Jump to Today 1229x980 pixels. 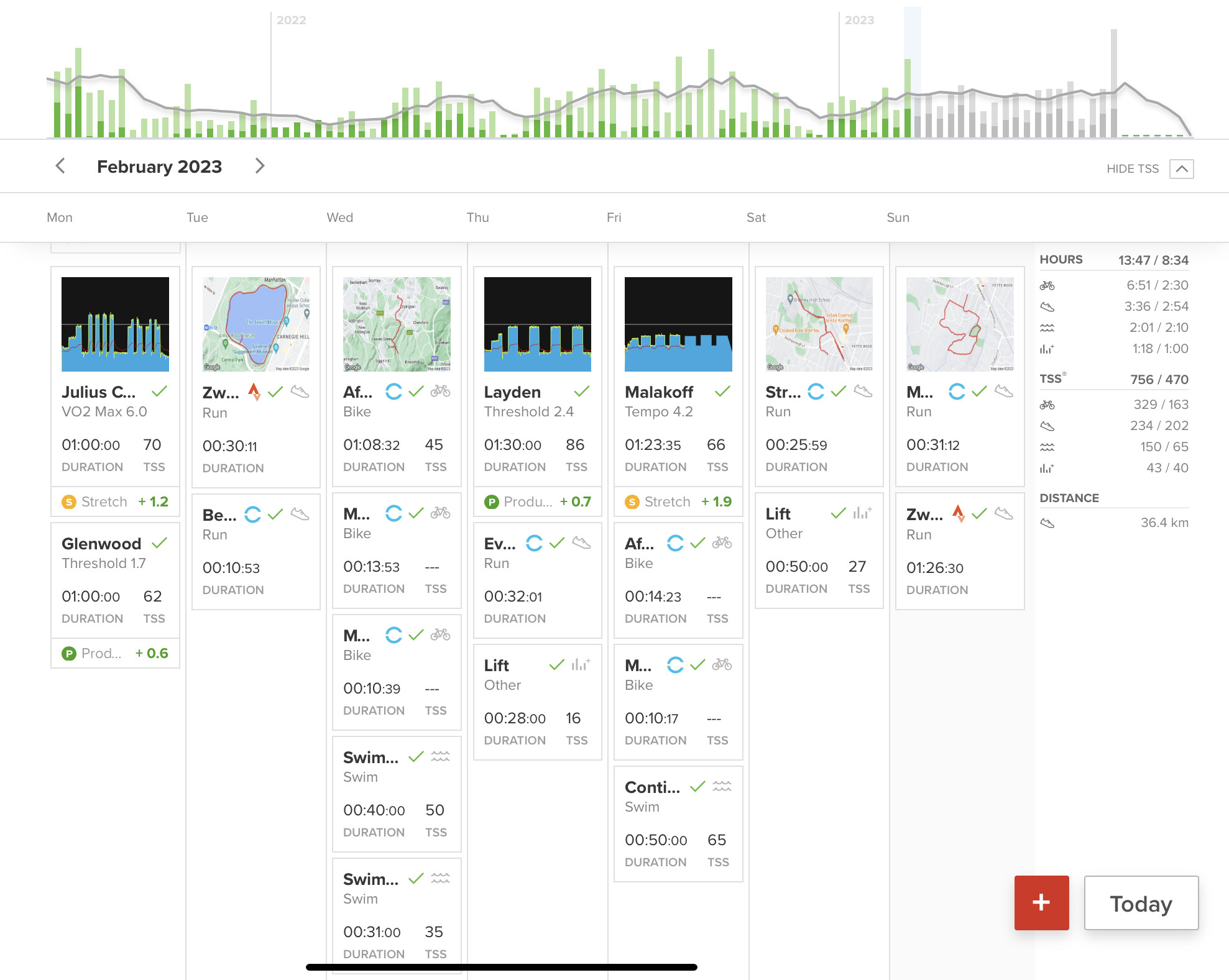(x=1141, y=903)
